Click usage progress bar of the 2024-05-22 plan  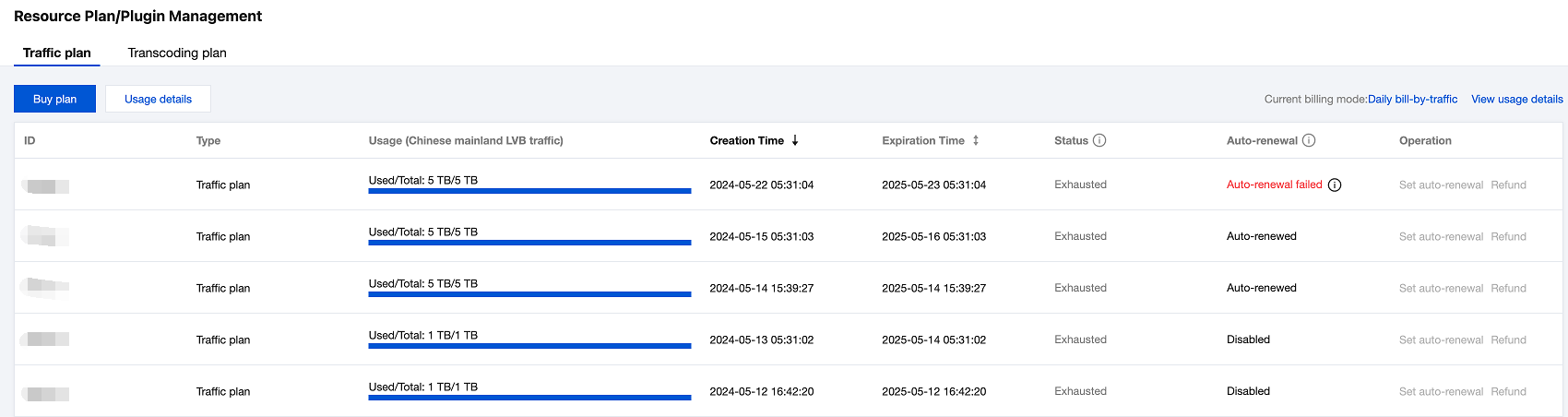(529, 191)
